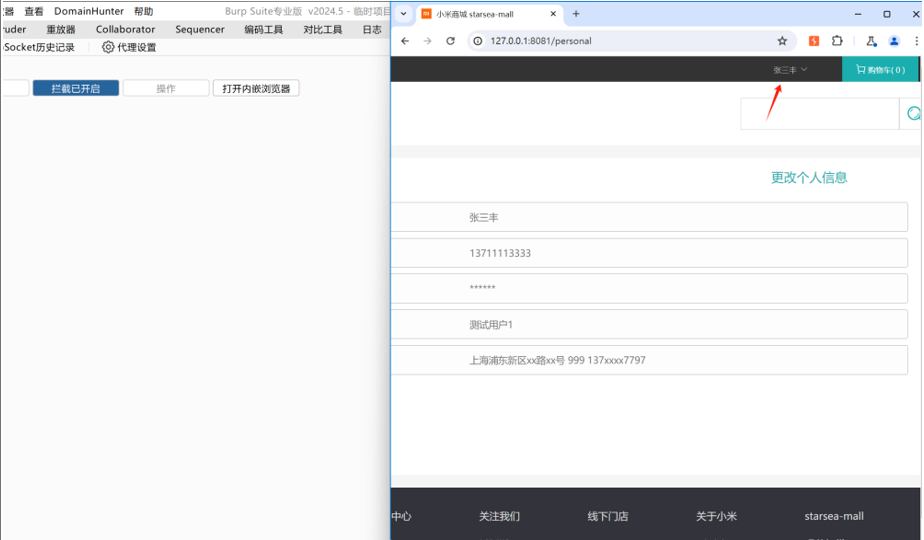Bookmark this page with the star icon
The image size is (924, 540).
tap(782, 41)
